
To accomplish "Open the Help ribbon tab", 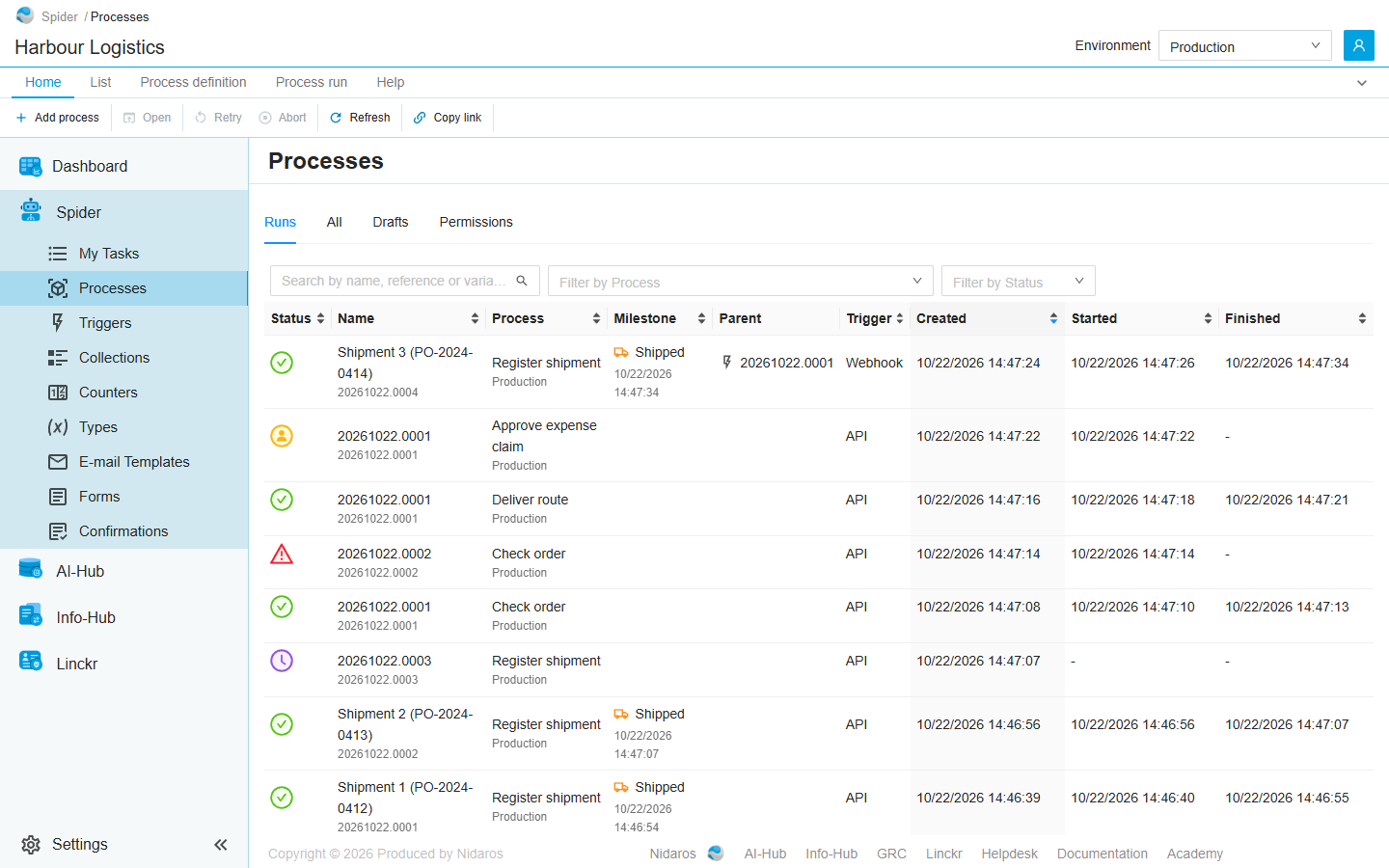I will click(391, 82).
